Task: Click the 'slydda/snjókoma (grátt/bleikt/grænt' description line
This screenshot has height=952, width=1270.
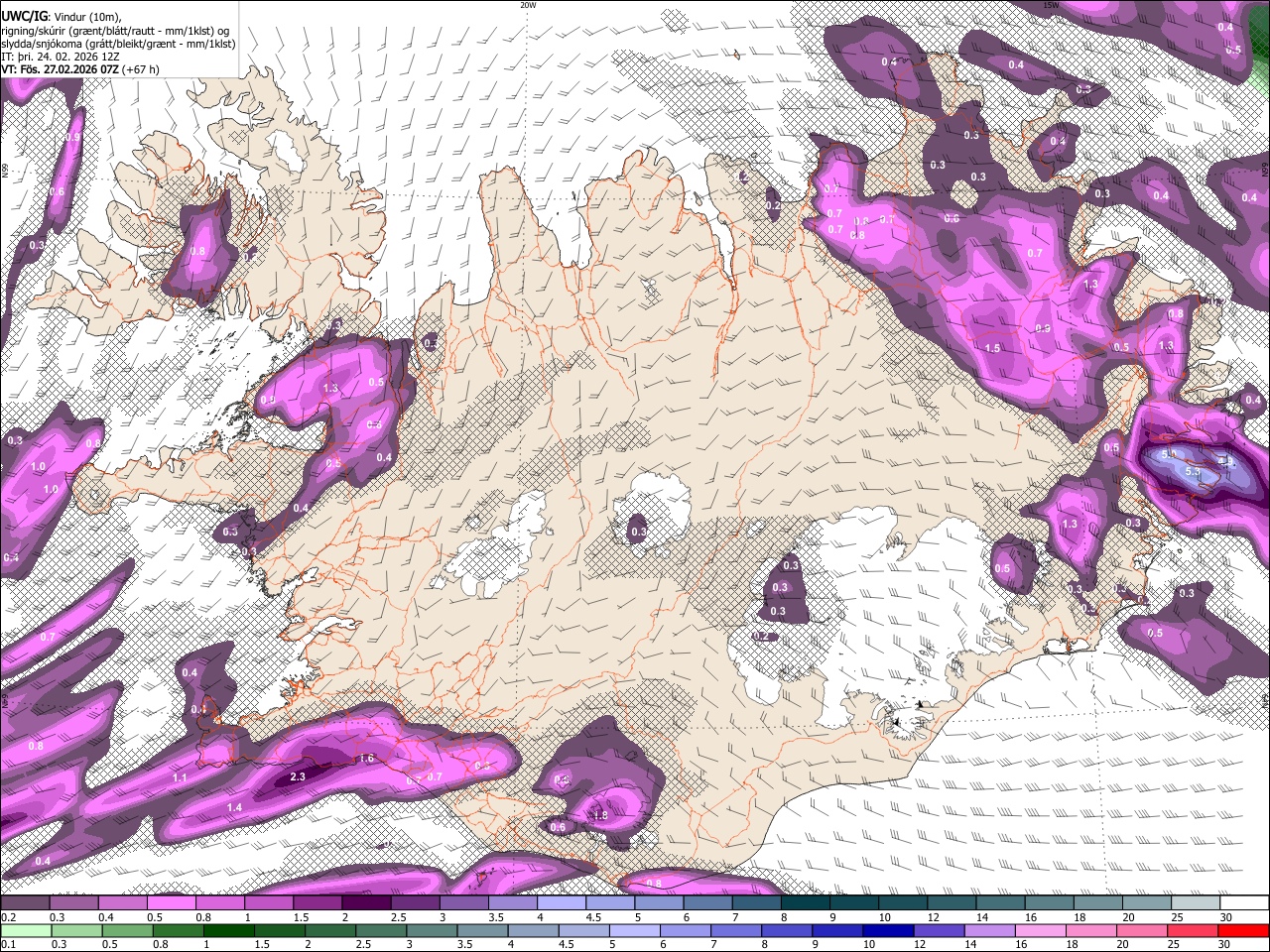Action: (118, 44)
